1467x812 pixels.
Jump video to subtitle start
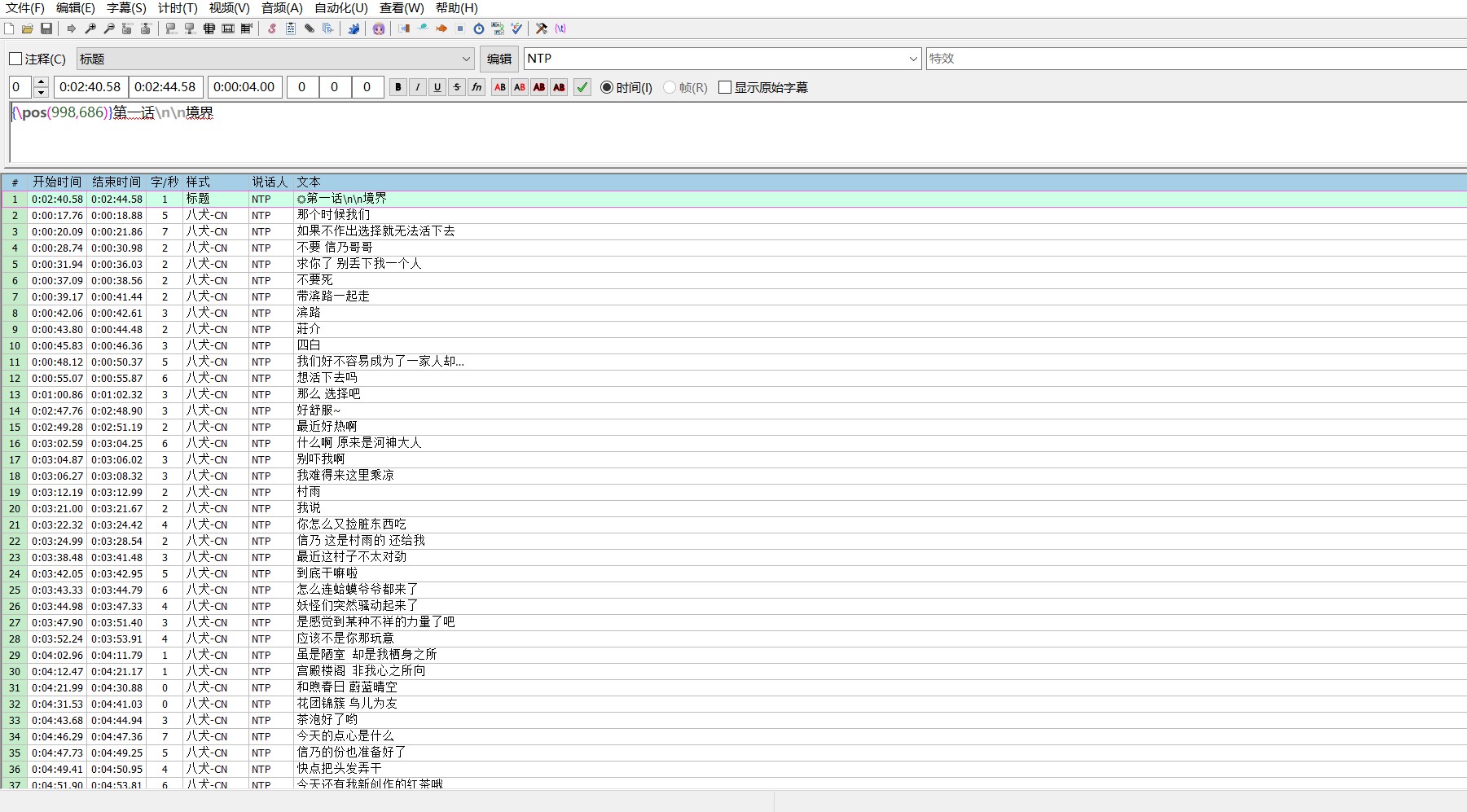127,29
